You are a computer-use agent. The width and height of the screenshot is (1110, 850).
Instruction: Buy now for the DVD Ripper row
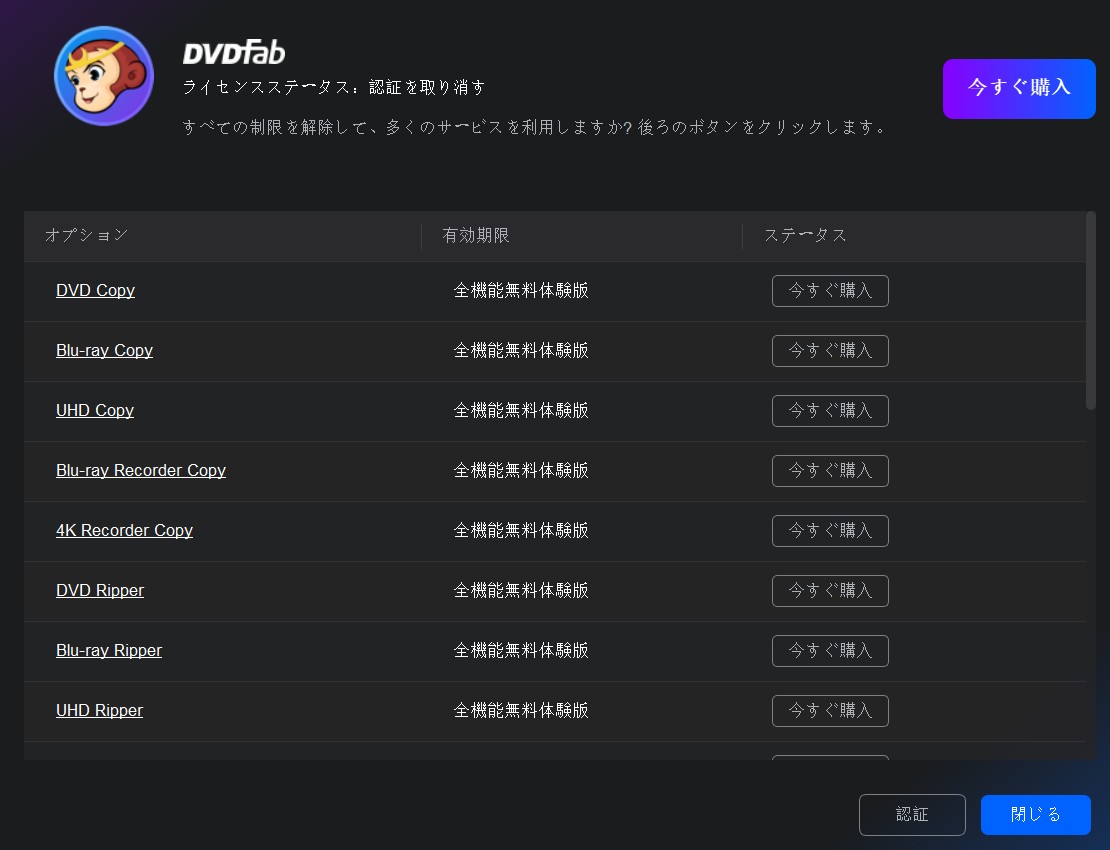[830, 591]
